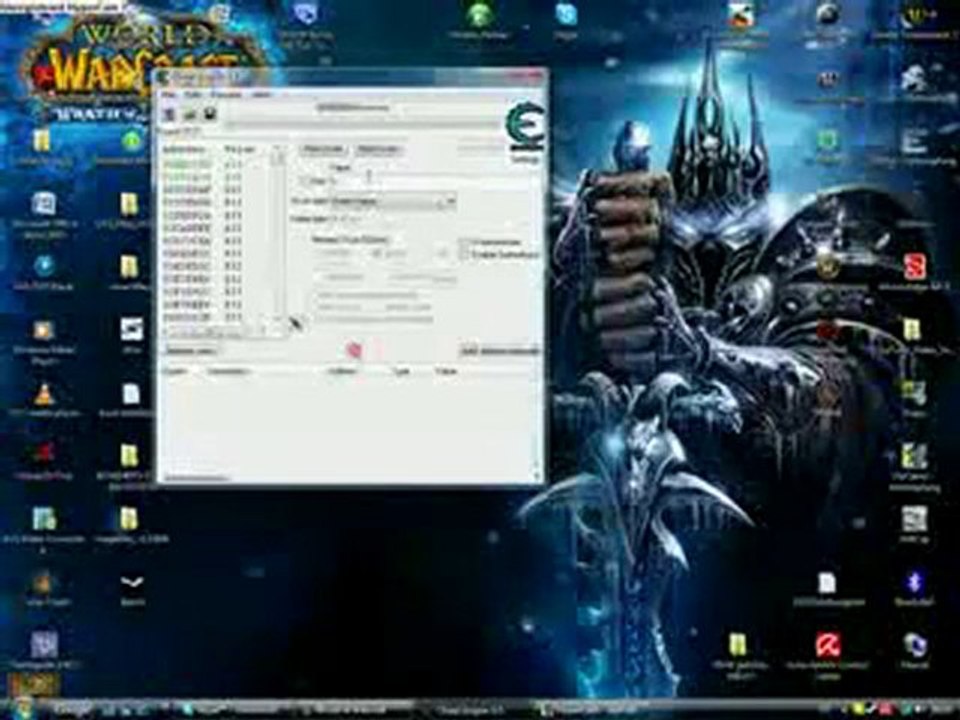Open the Avira AntiVir red umbrella icon
The image size is (960, 720).
point(828,645)
